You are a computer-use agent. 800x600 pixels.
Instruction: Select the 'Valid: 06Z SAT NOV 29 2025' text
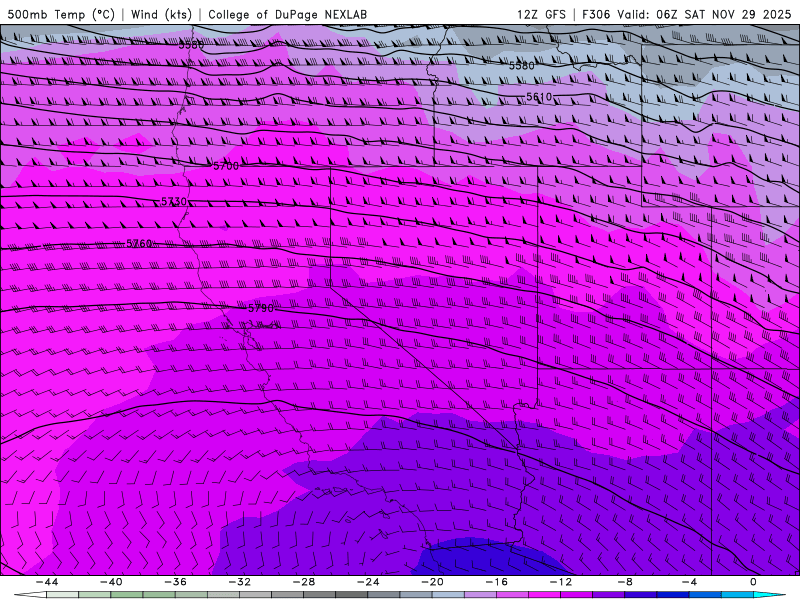pyautogui.click(x=704, y=14)
